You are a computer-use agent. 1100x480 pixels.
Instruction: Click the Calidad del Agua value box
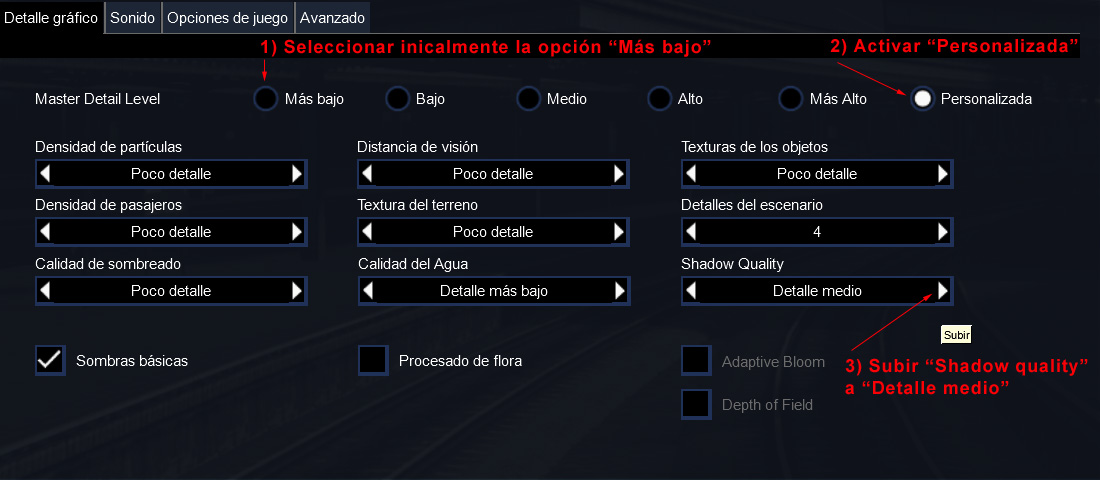click(493, 291)
